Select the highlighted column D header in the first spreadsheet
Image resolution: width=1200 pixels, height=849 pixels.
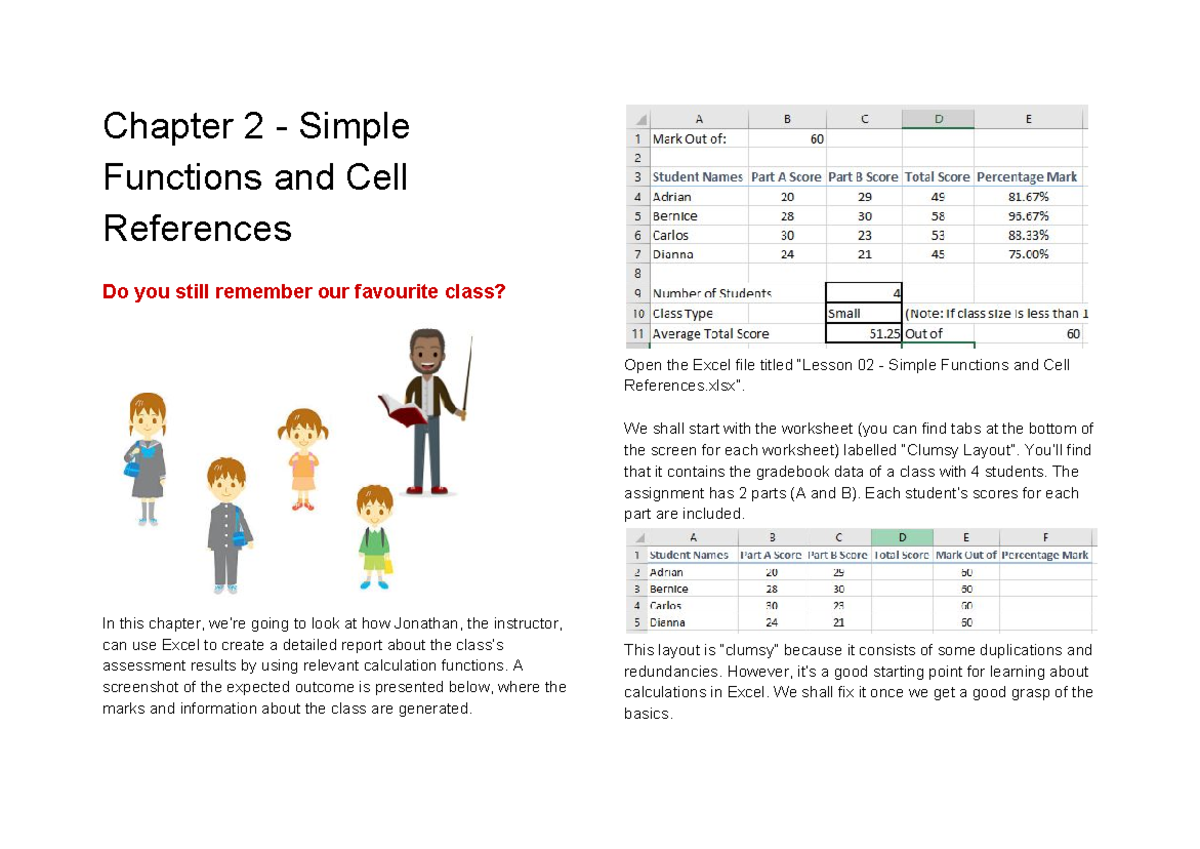937,117
